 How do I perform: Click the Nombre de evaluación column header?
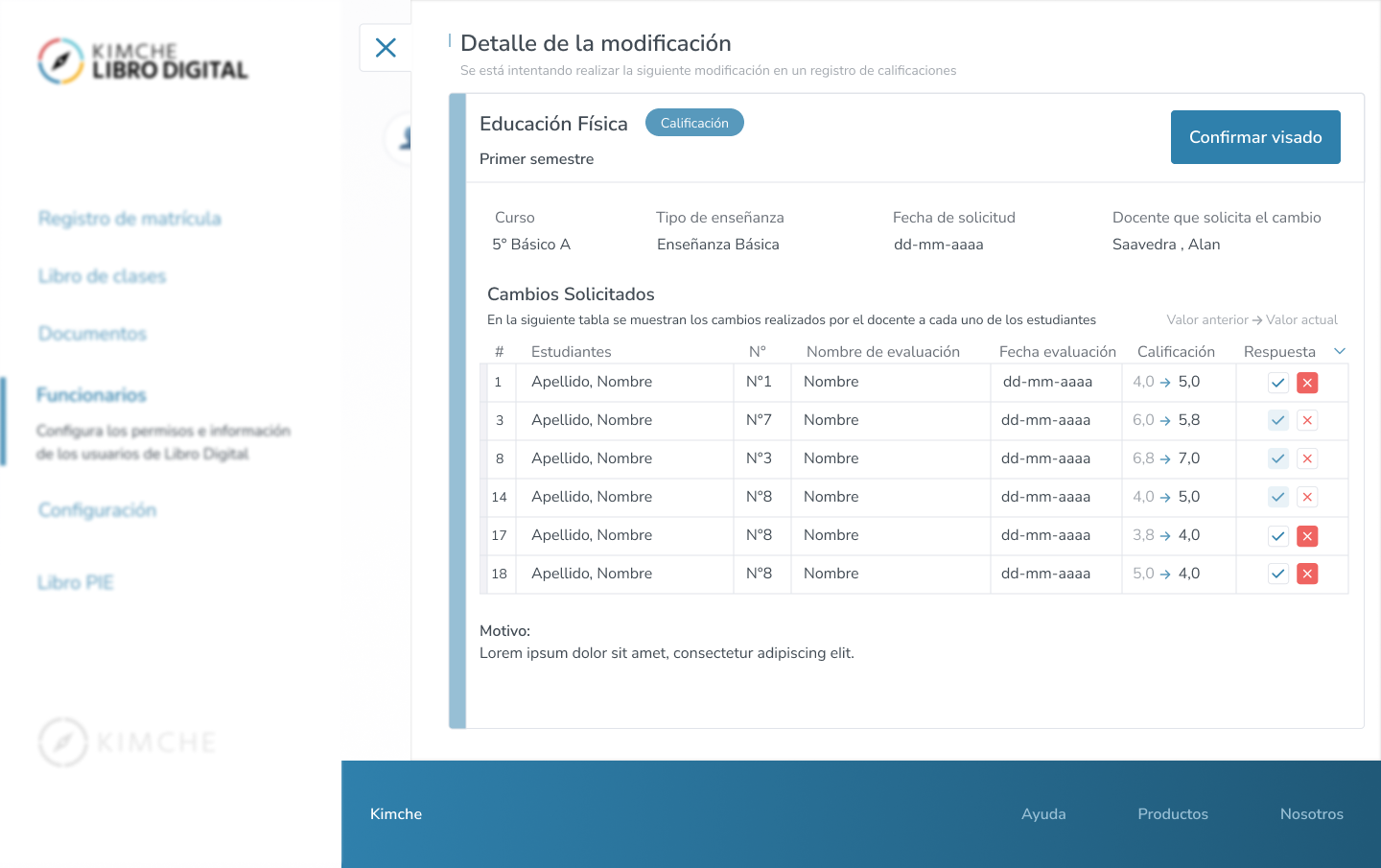883,352
